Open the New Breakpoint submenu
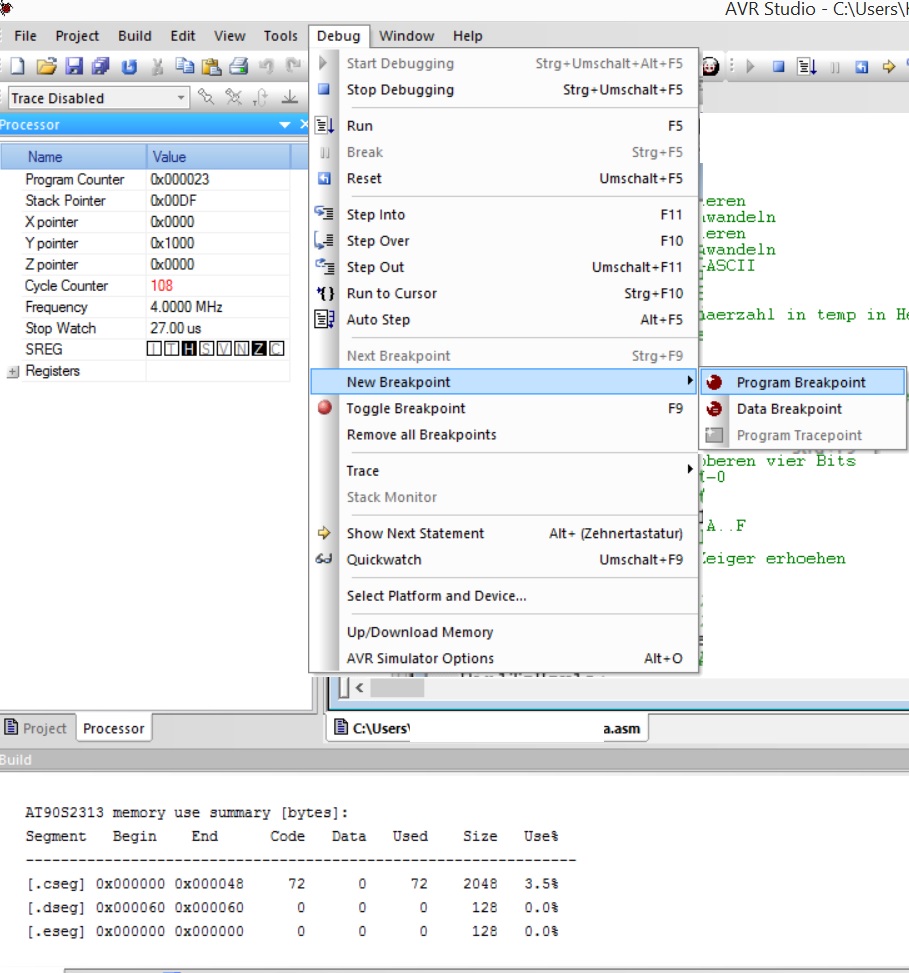The width and height of the screenshot is (909, 973). pyautogui.click(x=504, y=382)
